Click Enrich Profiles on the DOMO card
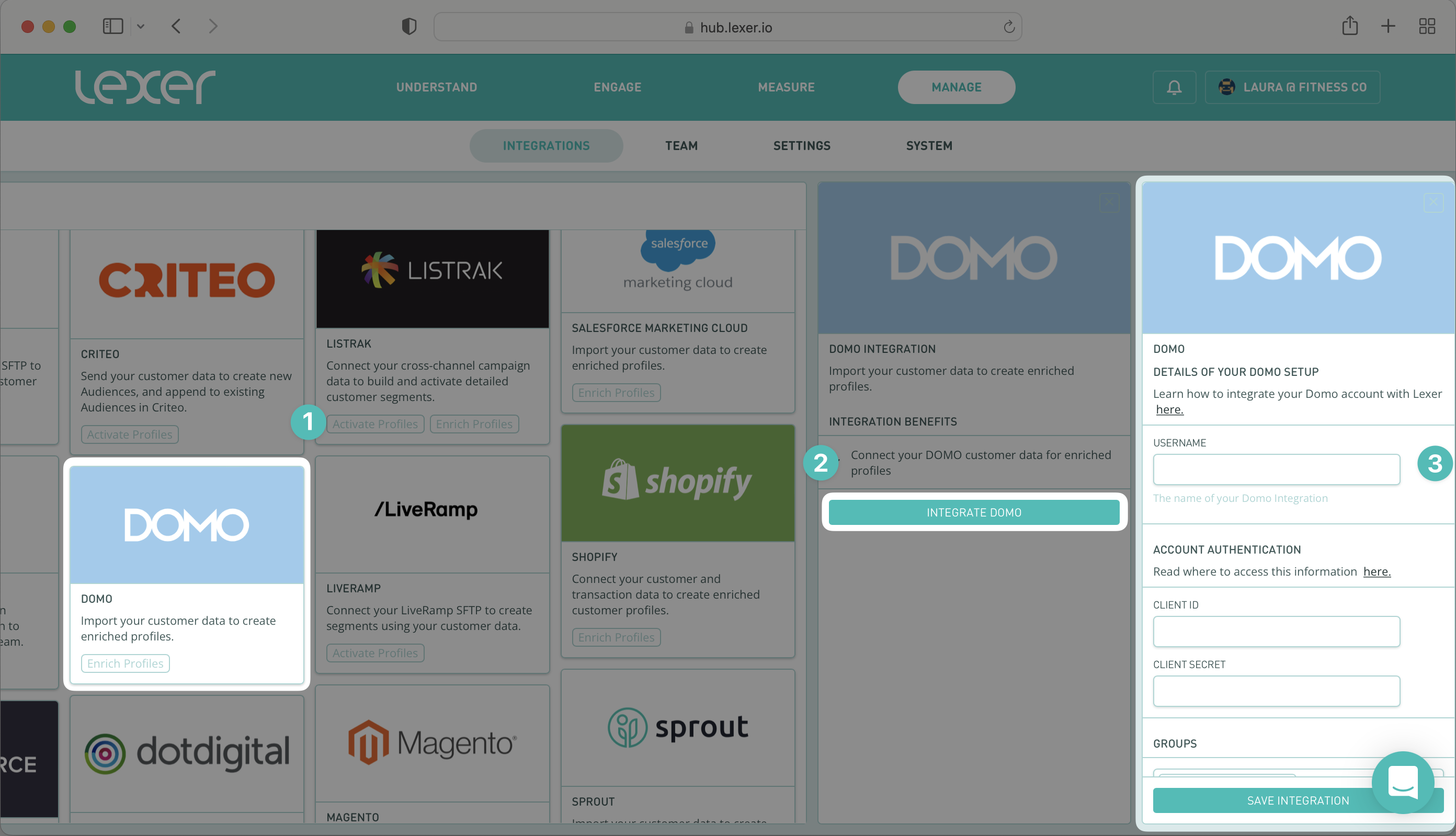Screen dimensions: 1456x836 click(125, 663)
